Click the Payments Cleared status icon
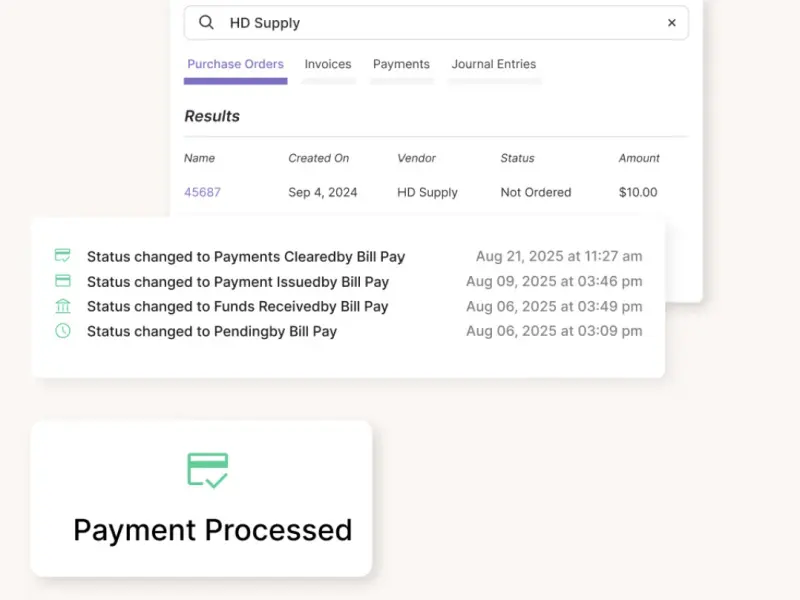 [62, 256]
